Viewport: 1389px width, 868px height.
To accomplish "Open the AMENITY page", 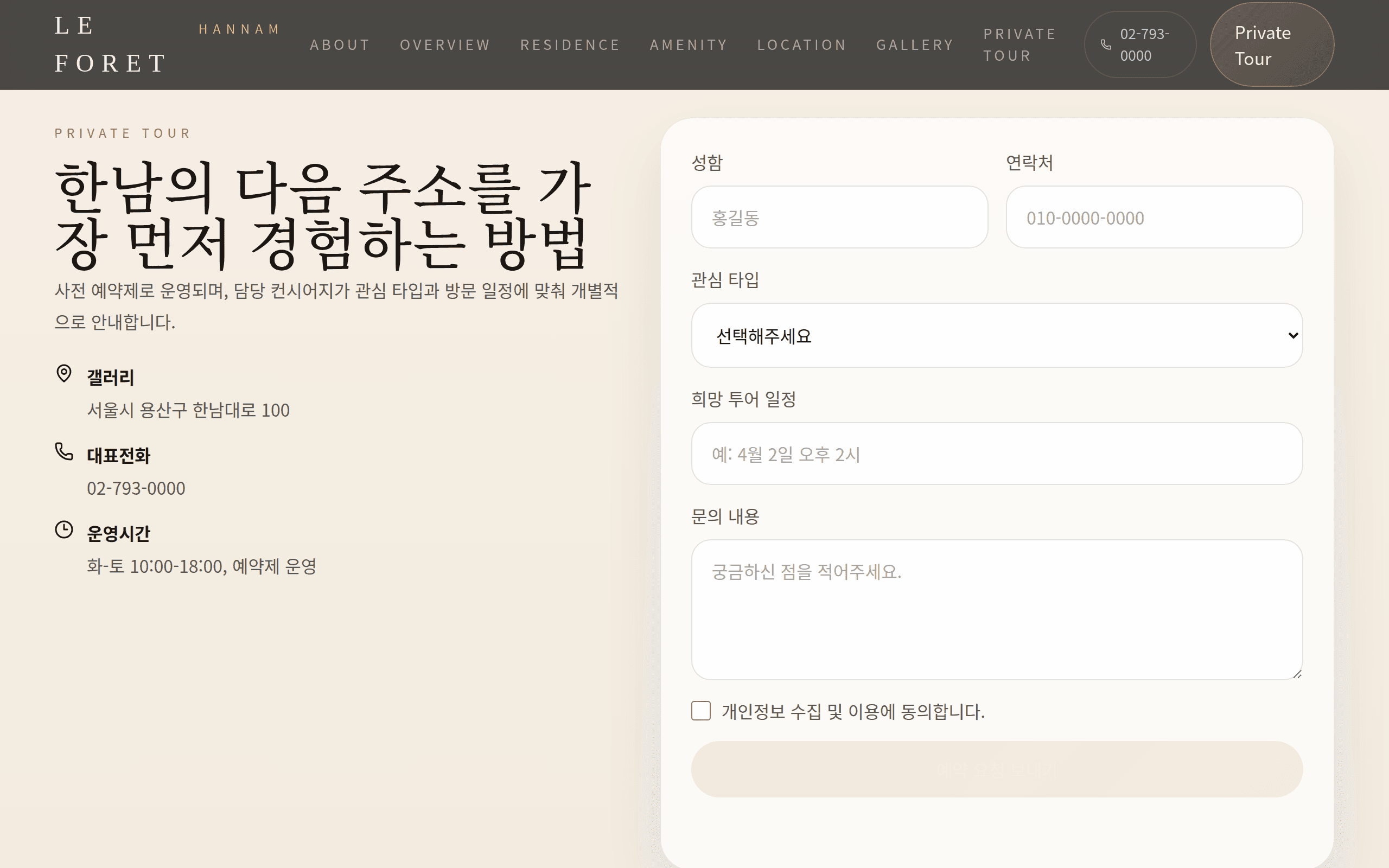I will coord(689,44).
